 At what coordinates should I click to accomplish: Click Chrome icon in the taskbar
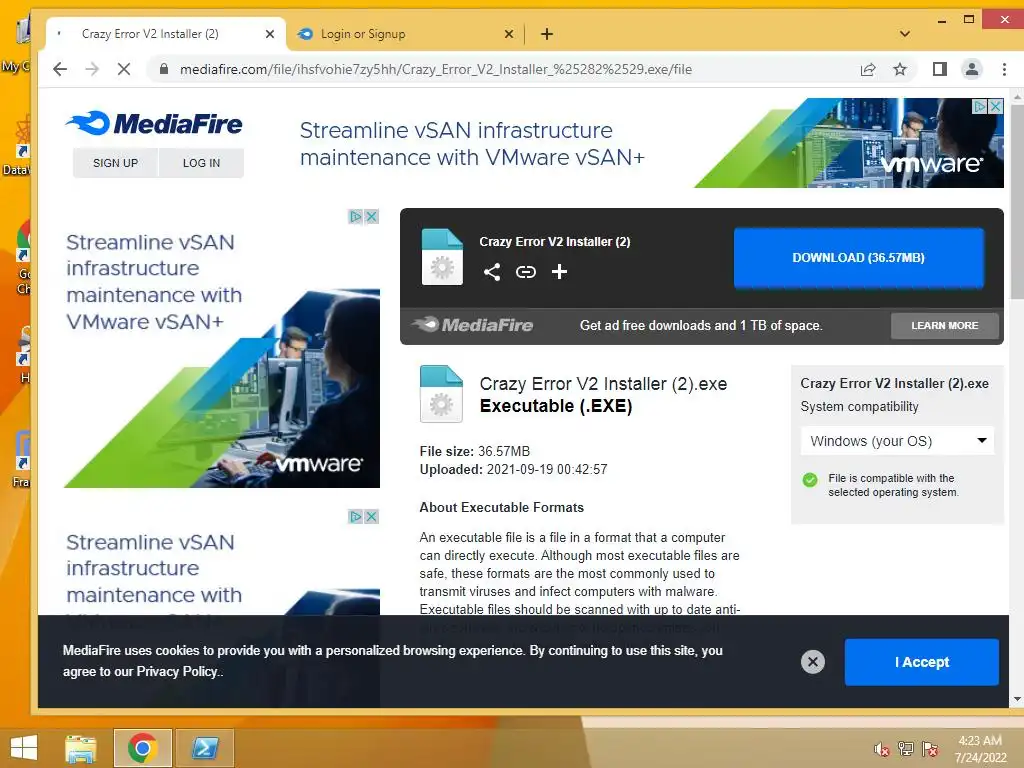click(x=142, y=748)
